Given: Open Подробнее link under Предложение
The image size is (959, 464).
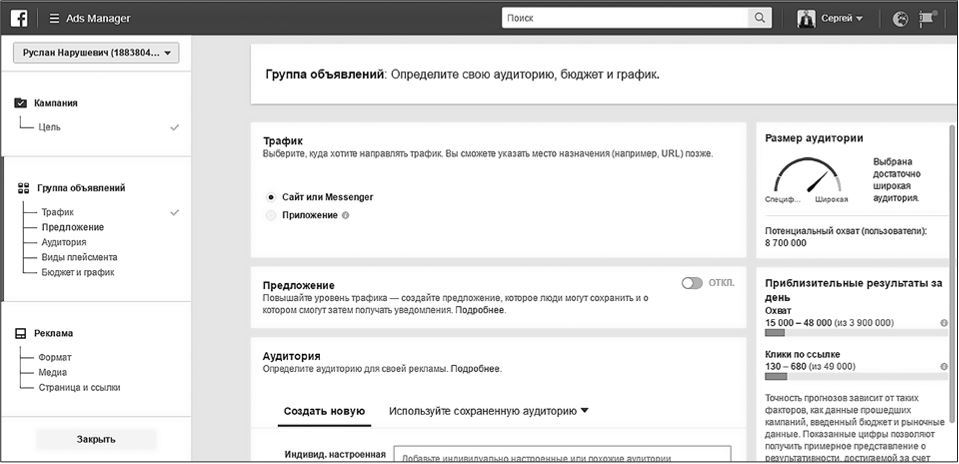Looking at the screenshot, I should point(480,310).
